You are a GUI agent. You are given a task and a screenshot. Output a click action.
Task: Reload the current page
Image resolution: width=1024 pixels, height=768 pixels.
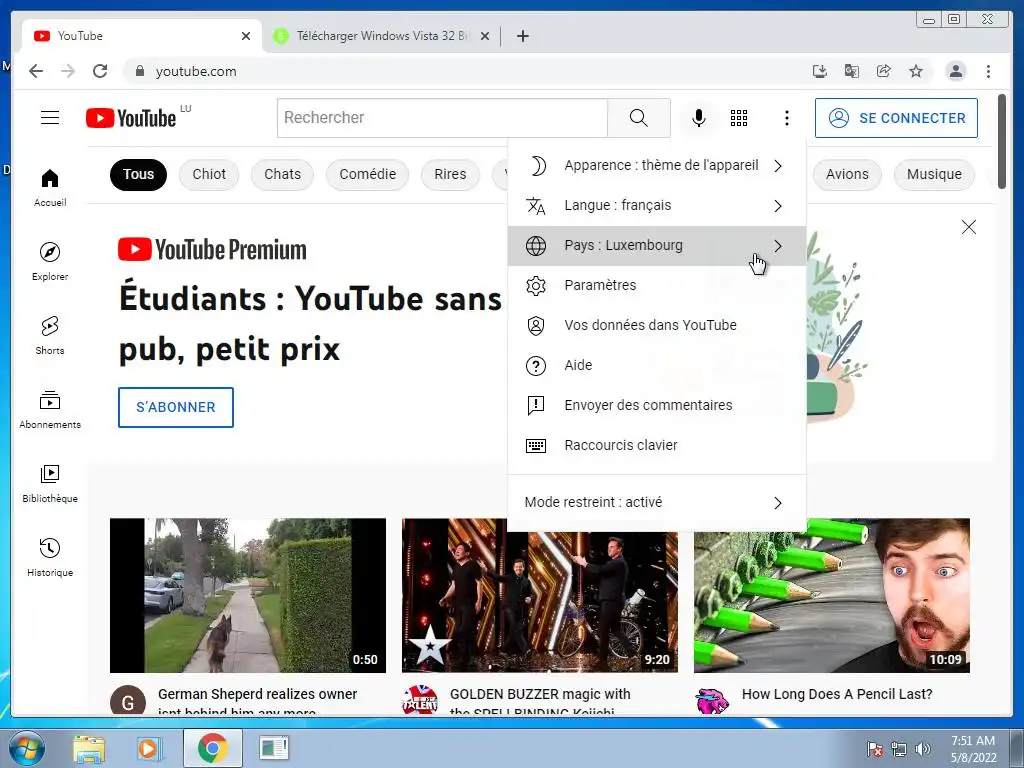[100, 71]
